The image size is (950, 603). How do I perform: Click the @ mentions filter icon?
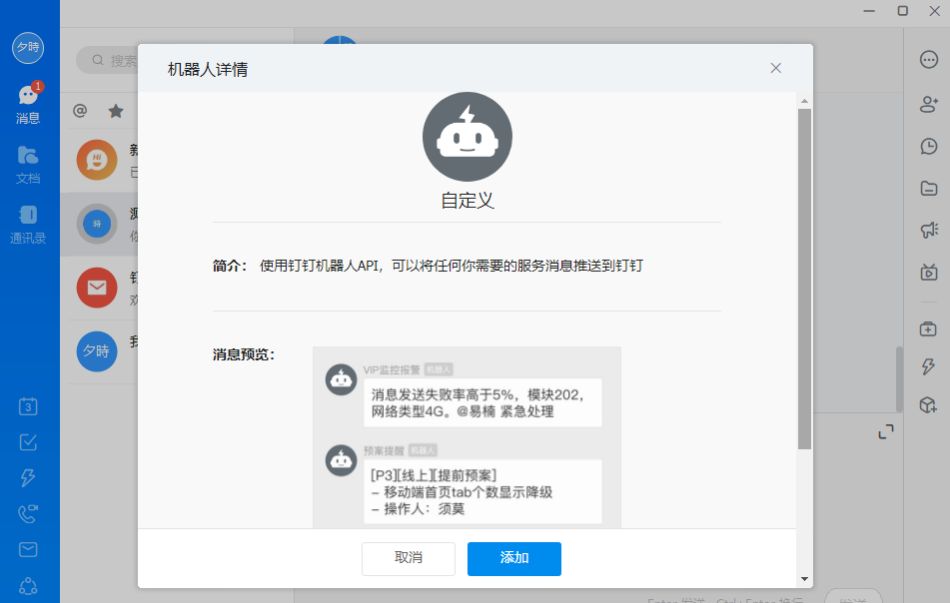(80, 111)
